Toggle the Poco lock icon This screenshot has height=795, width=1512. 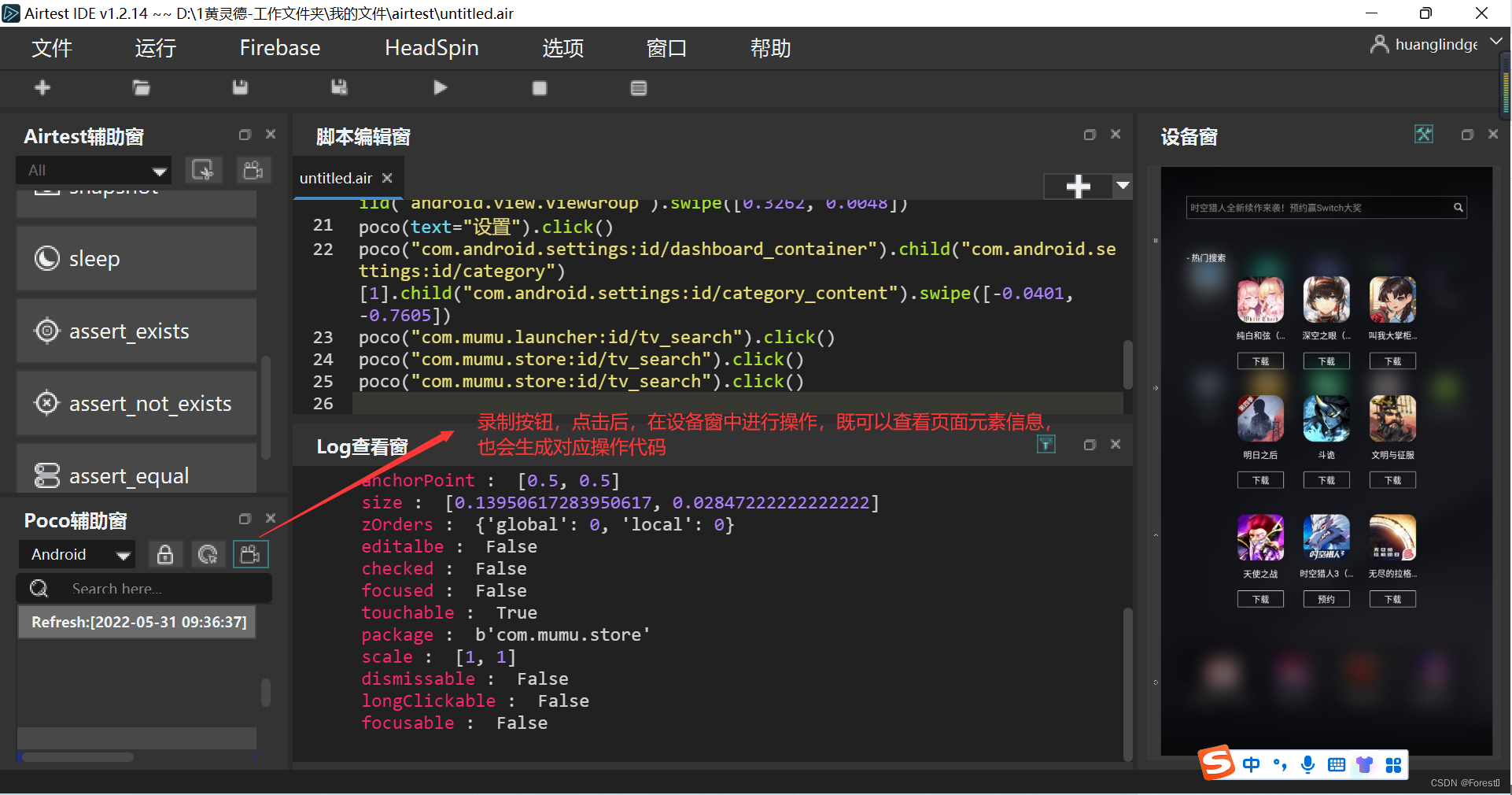click(x=165, y=554)
